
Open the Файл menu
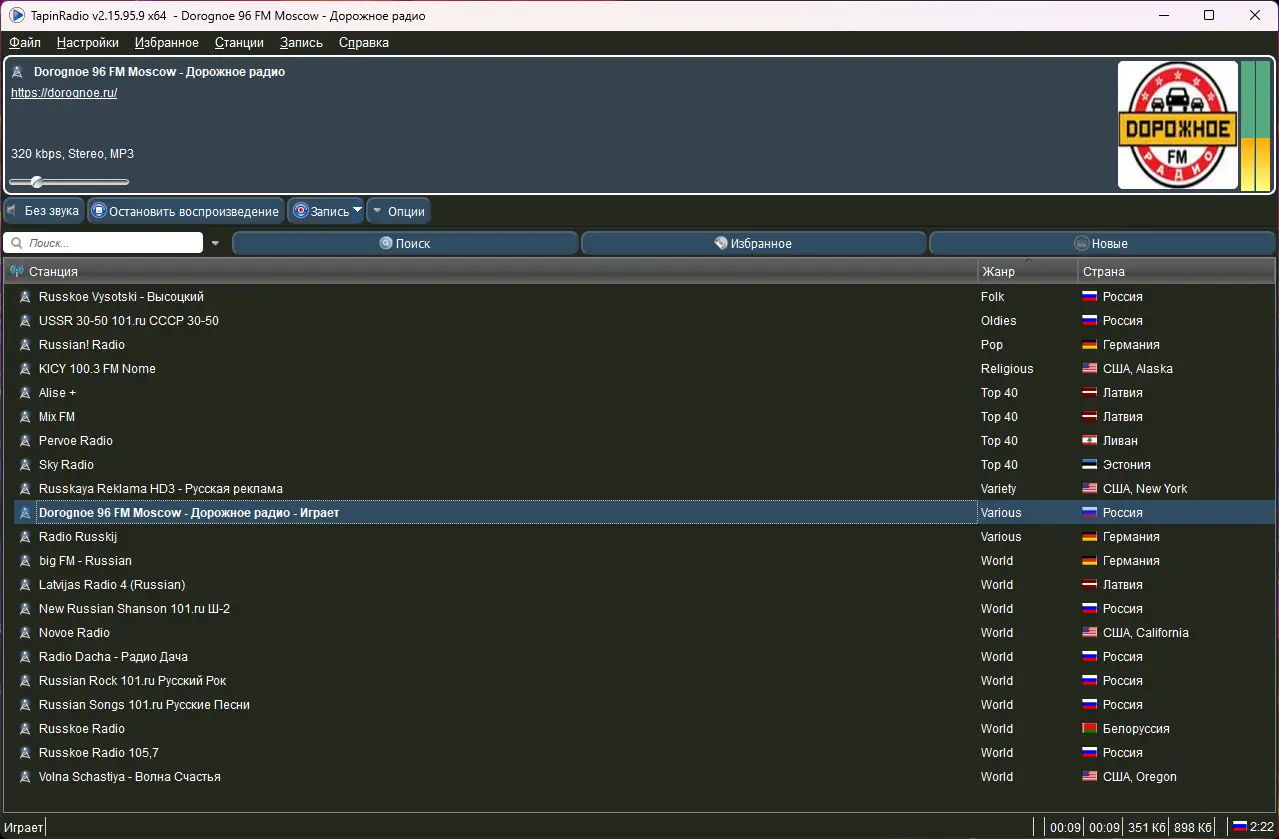click(x=25, y=43)
